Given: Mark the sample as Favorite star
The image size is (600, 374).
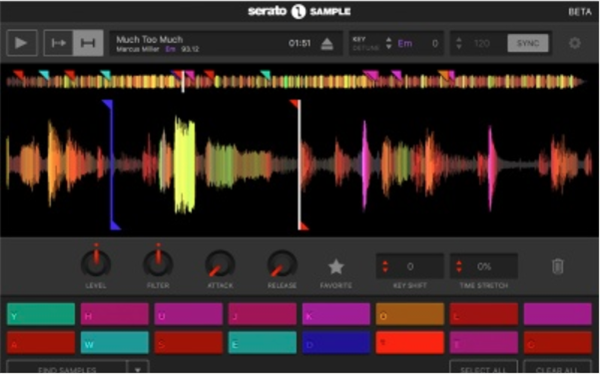Looking at the screenshot, I should point(336,267).
